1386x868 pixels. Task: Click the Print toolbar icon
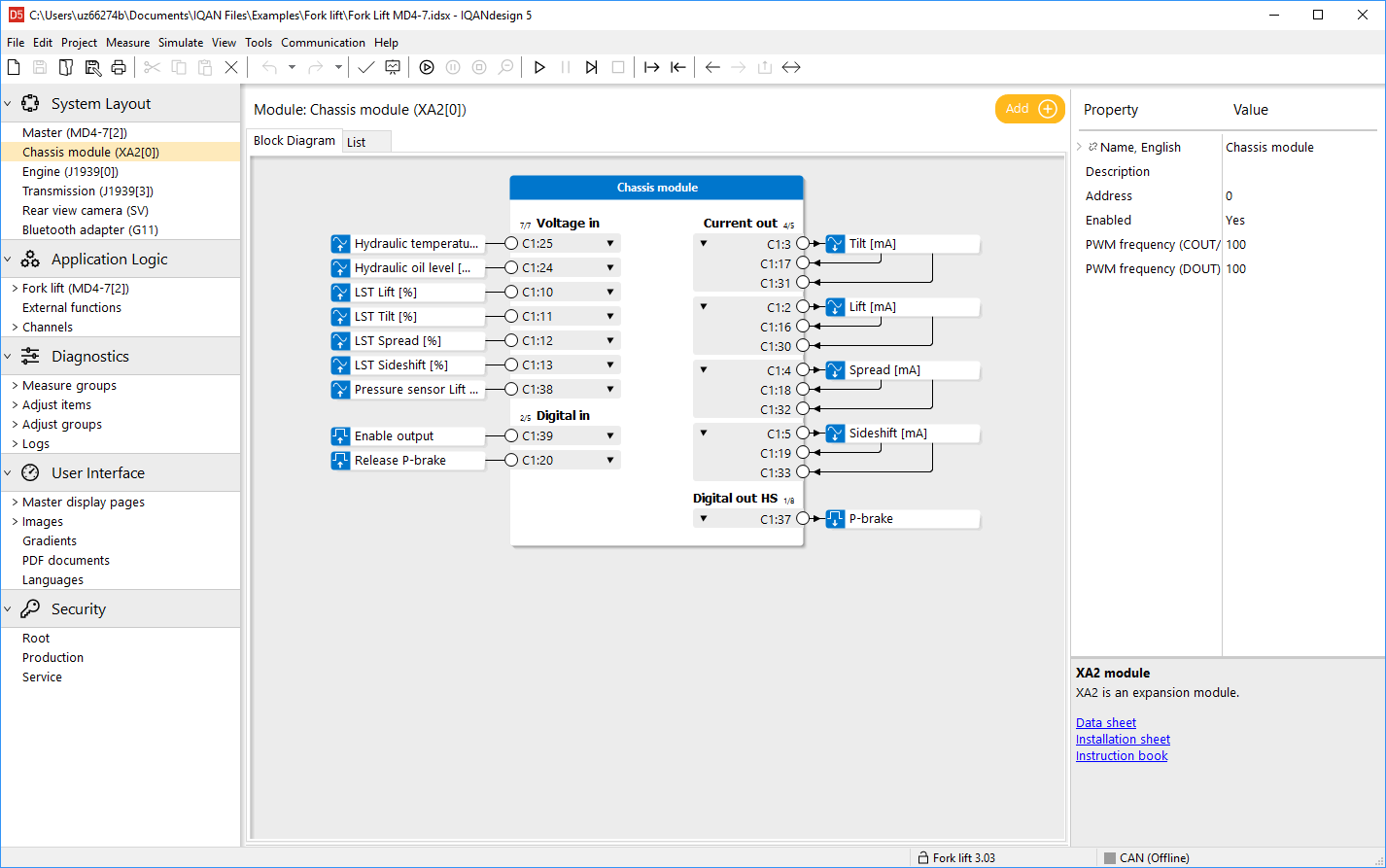click(x=119, y=67)
